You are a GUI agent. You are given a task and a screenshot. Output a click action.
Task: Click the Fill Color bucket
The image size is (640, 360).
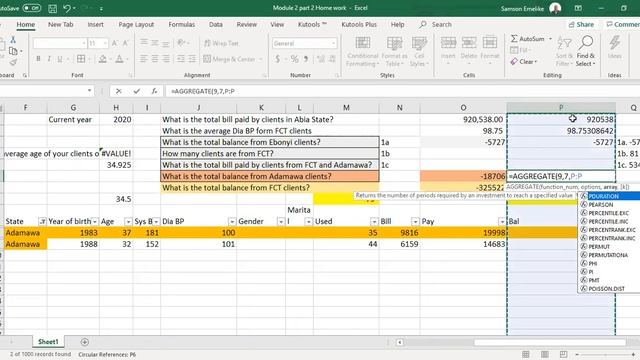coord(102,59)
